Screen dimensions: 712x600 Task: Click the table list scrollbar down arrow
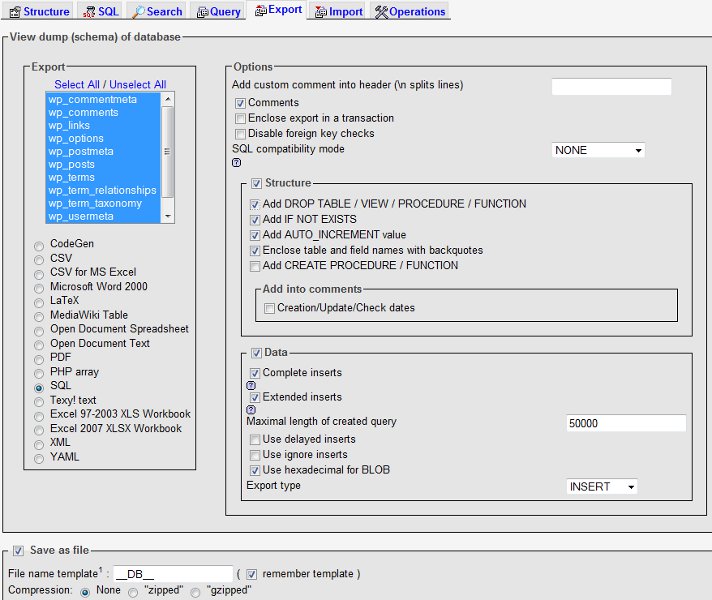168,216
